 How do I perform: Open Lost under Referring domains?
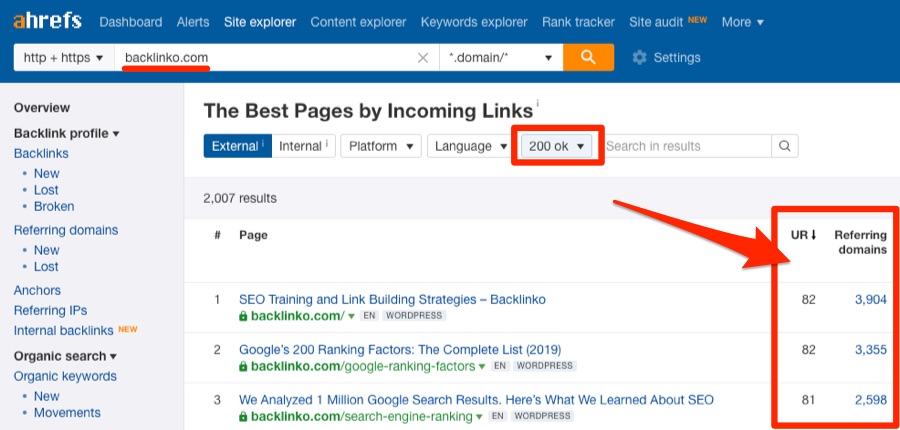[x=46, y=266]
